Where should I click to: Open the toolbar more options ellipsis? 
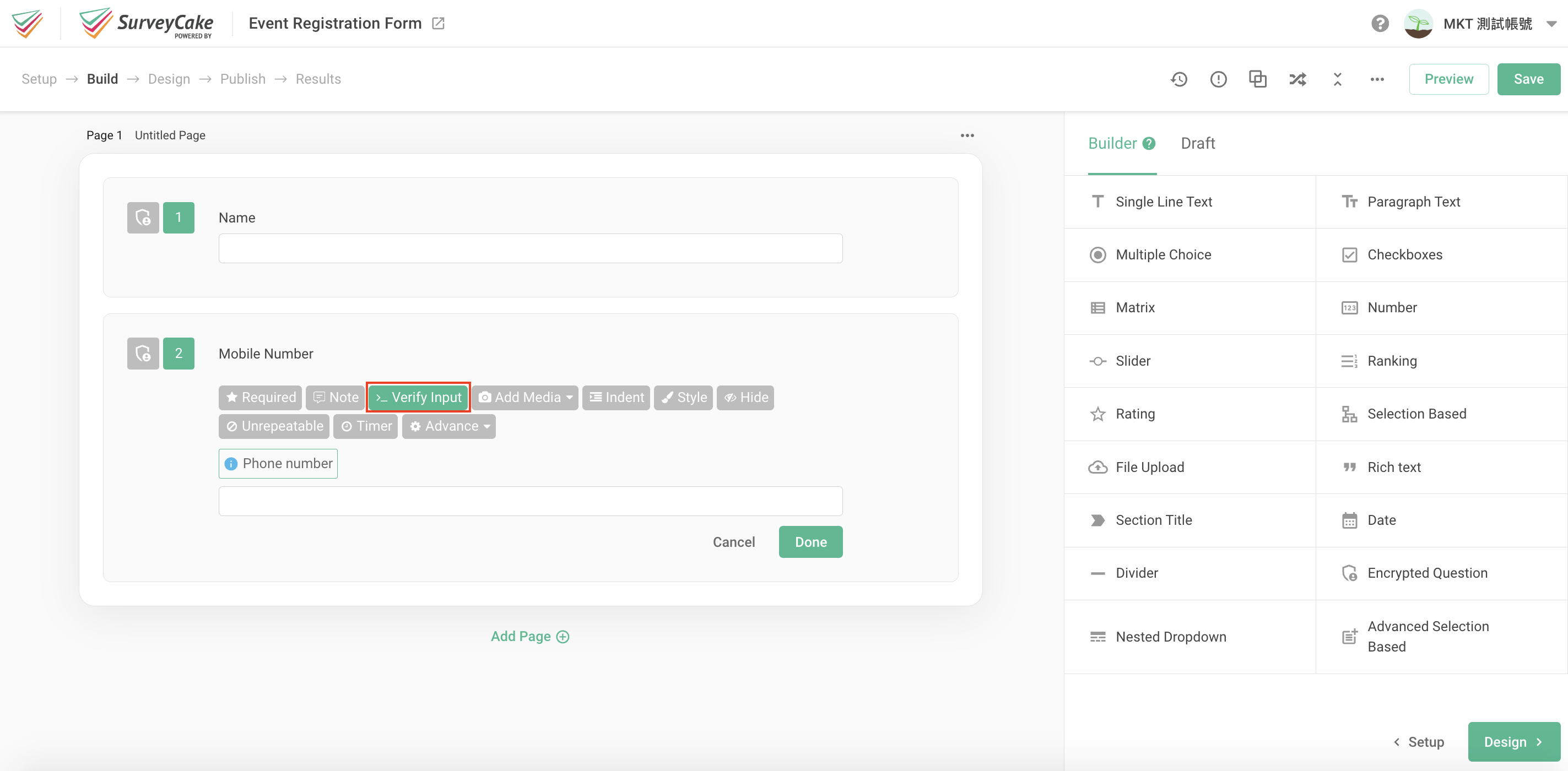point(1377,79)
